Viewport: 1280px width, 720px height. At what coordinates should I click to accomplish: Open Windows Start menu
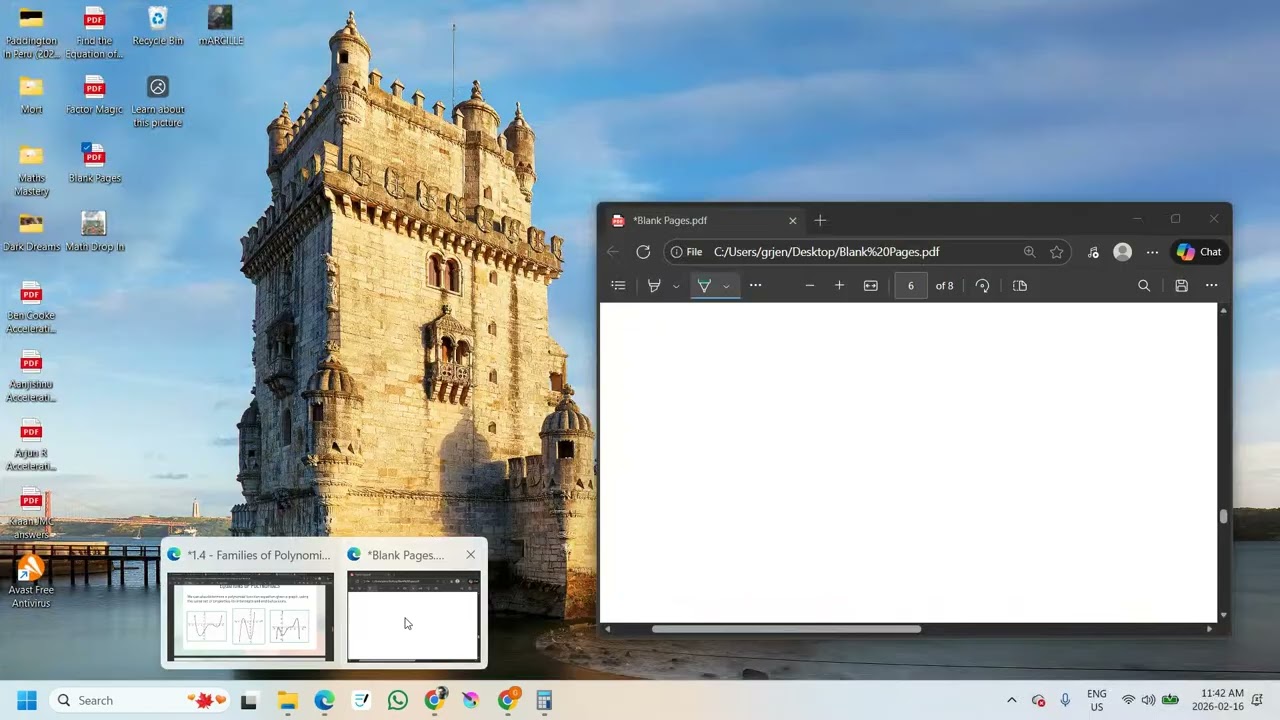(27, 700)
